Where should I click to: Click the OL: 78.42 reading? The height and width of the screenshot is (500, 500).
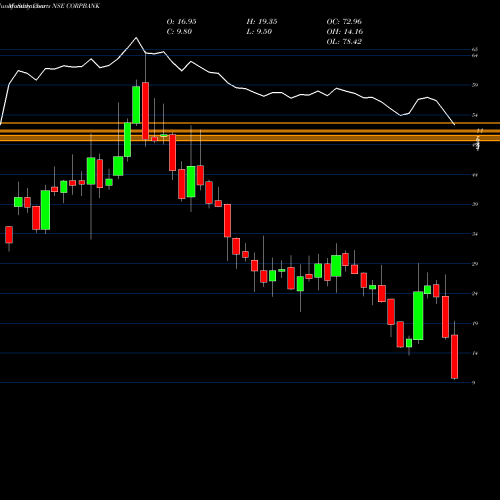[344, 42]
